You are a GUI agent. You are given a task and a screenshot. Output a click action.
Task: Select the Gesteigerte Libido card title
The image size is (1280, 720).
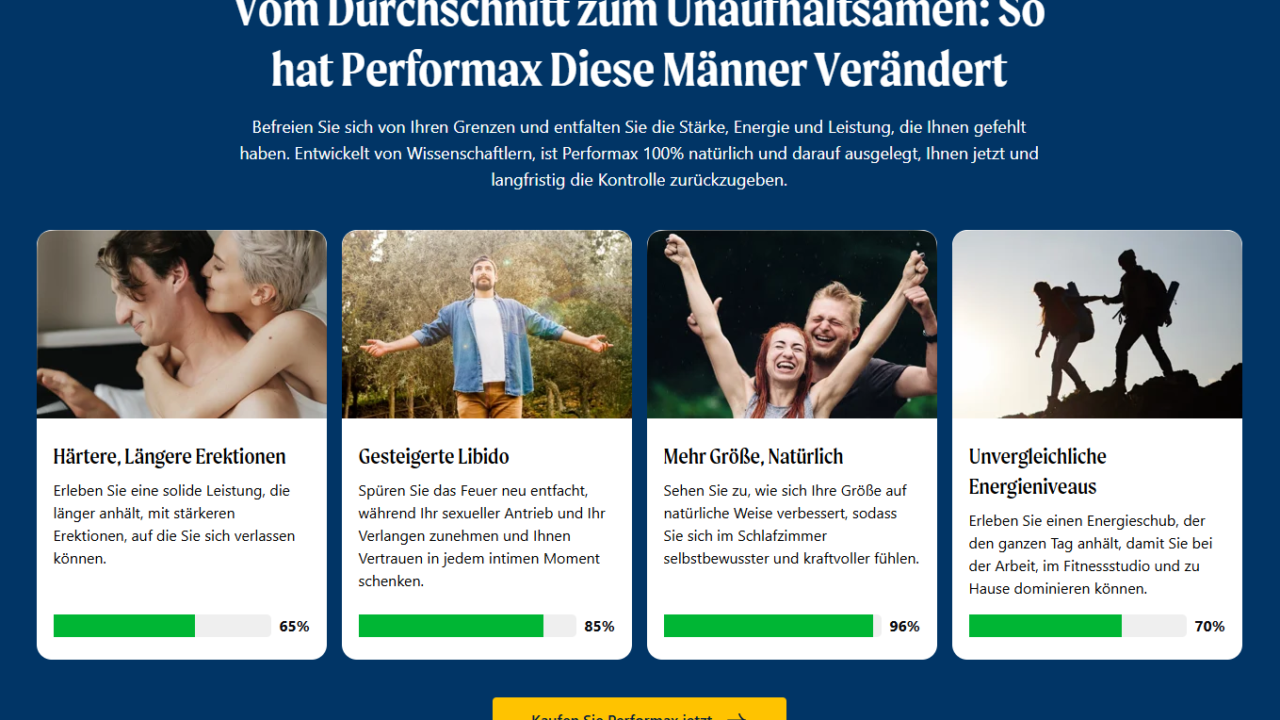(434, 457)
